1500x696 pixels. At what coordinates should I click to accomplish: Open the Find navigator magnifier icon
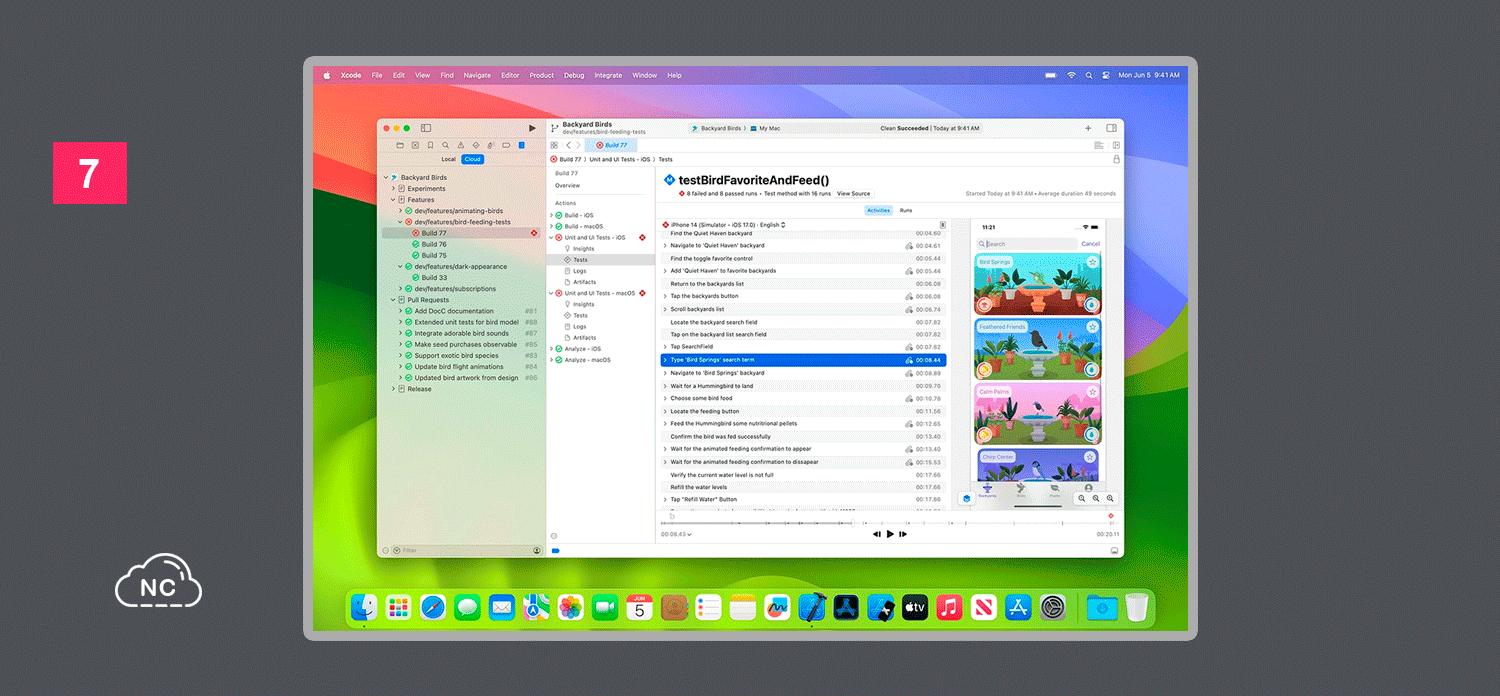click(445, 145)
